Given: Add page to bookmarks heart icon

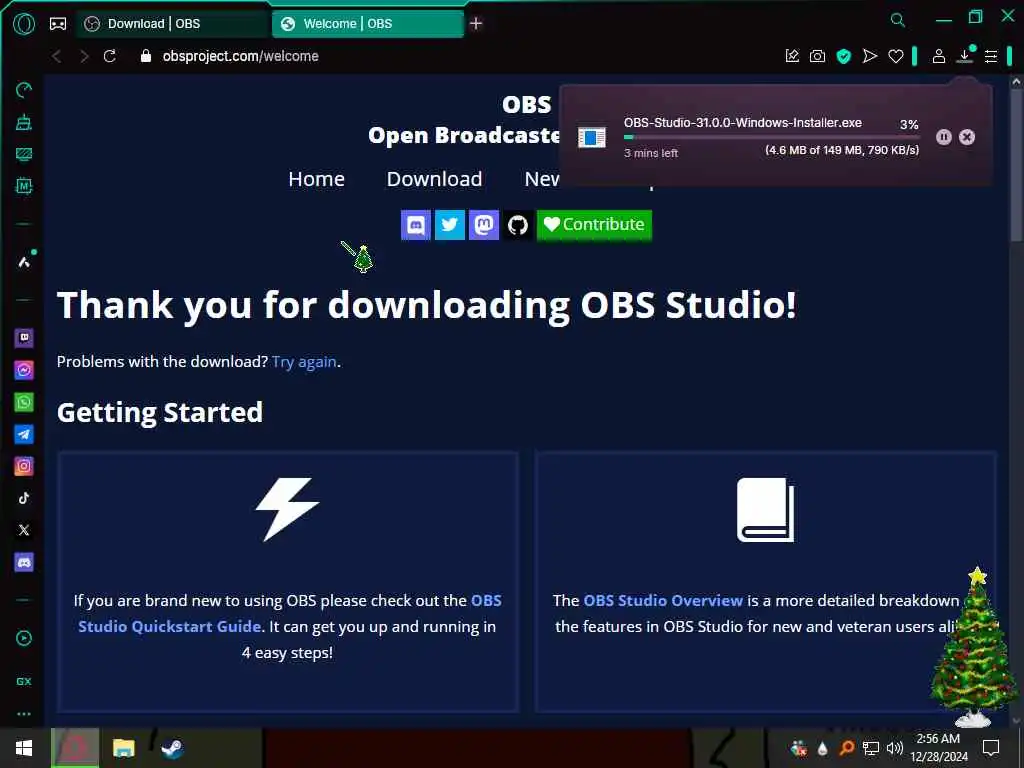Looking at the screenshot, I should (896, 56).
